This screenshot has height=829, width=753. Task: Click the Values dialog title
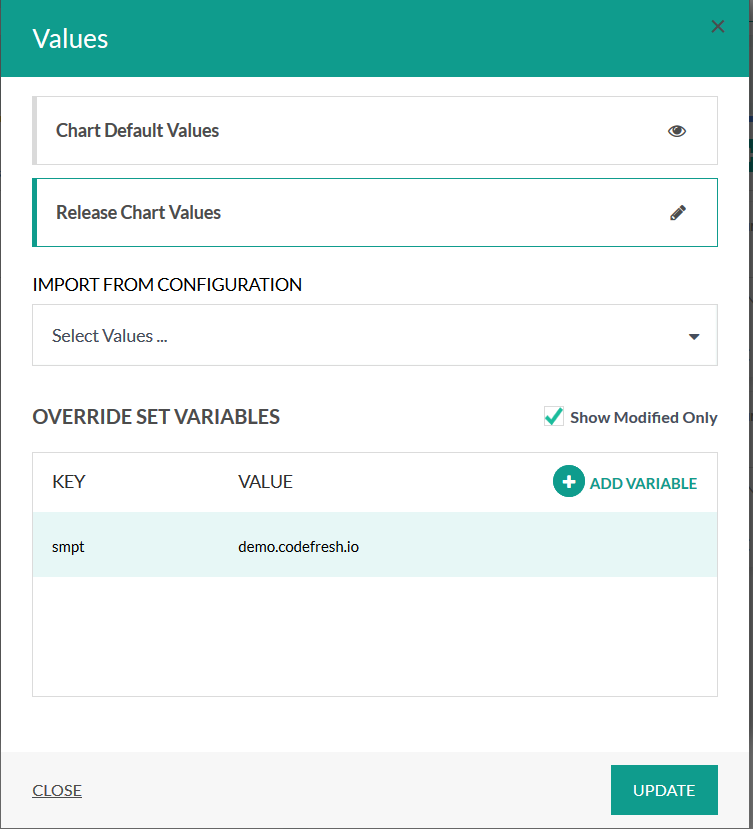click(70, 39)
